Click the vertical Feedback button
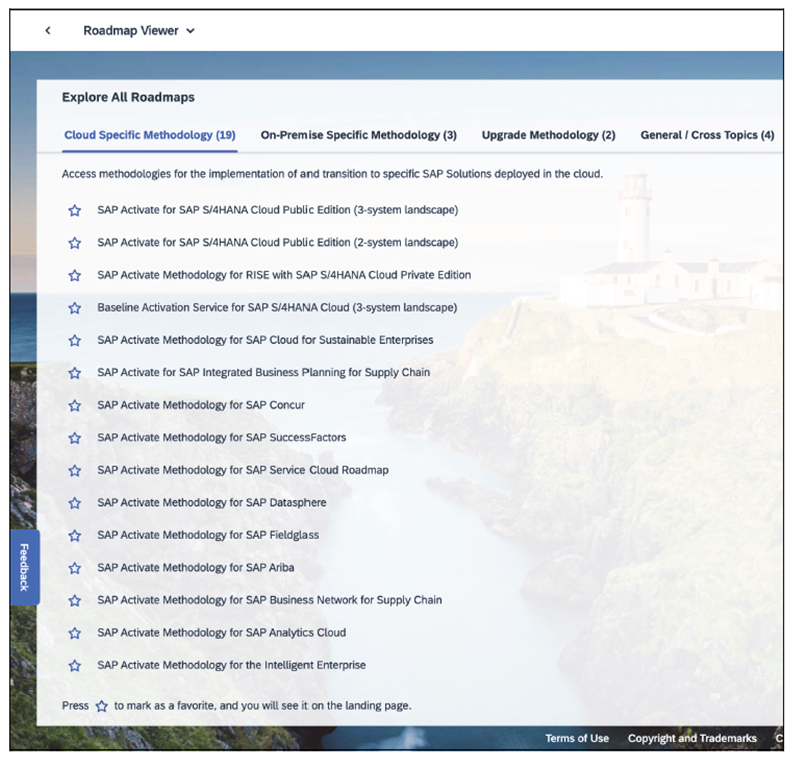796x757 pixels. [x=24, y=567]
